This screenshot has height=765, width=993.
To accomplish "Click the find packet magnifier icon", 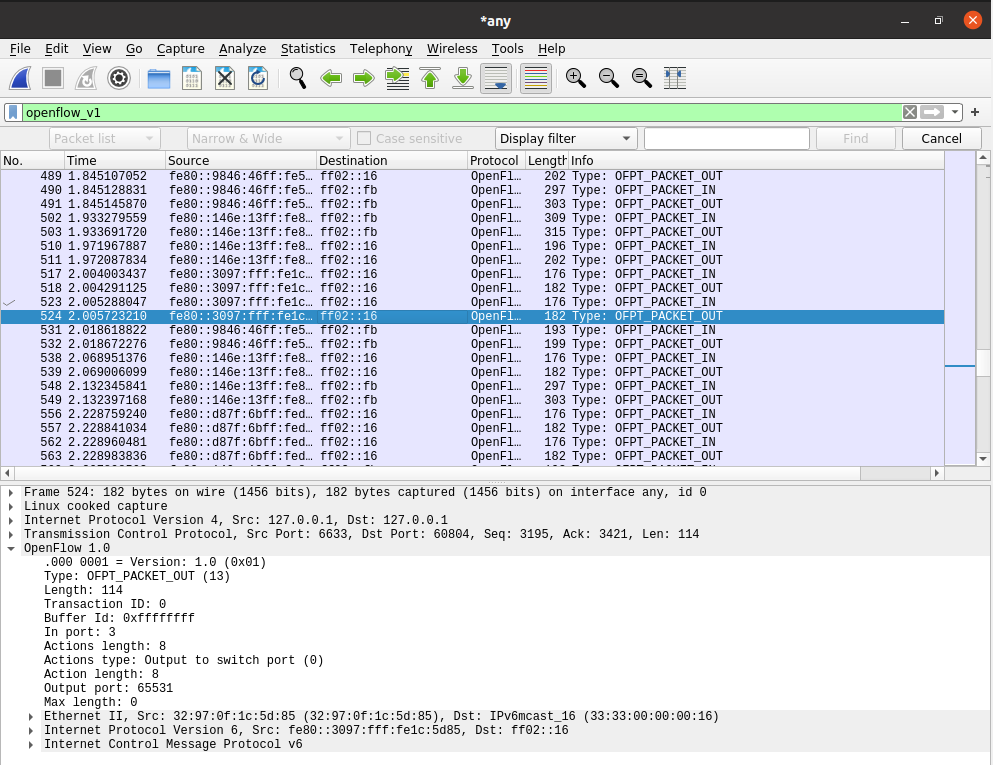I will coord(297,78).
